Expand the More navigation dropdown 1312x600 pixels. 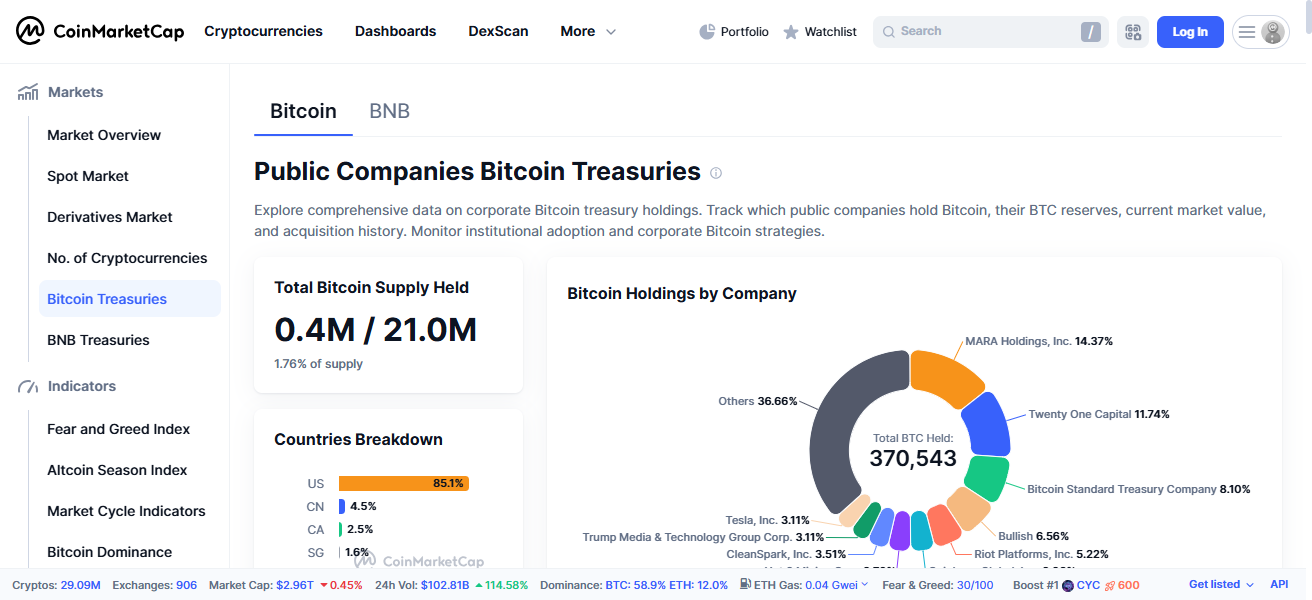[588, 31]
